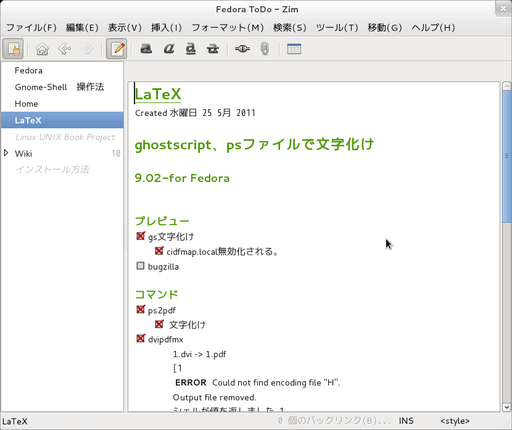
Task: Expand the Wiki tree node
Action: point(6,153)
